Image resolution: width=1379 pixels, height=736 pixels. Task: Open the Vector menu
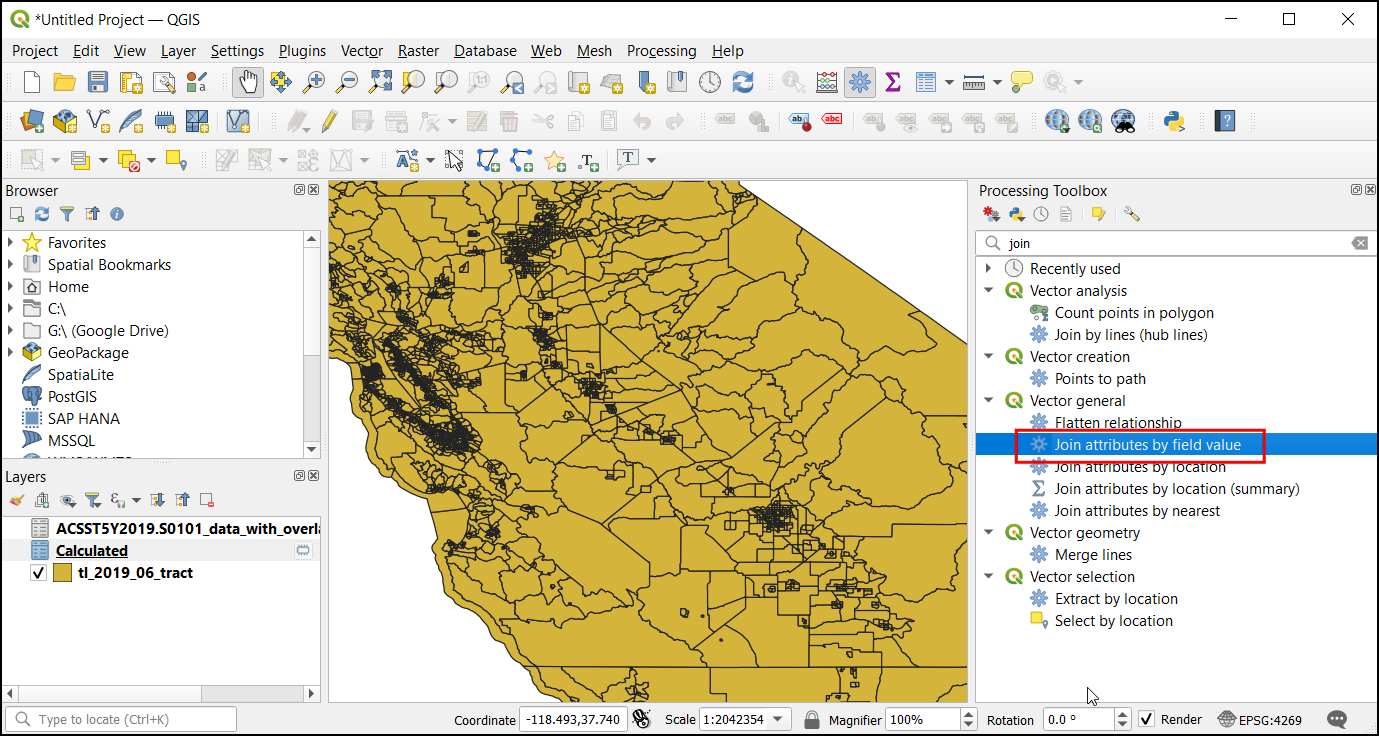pos(361,51)
